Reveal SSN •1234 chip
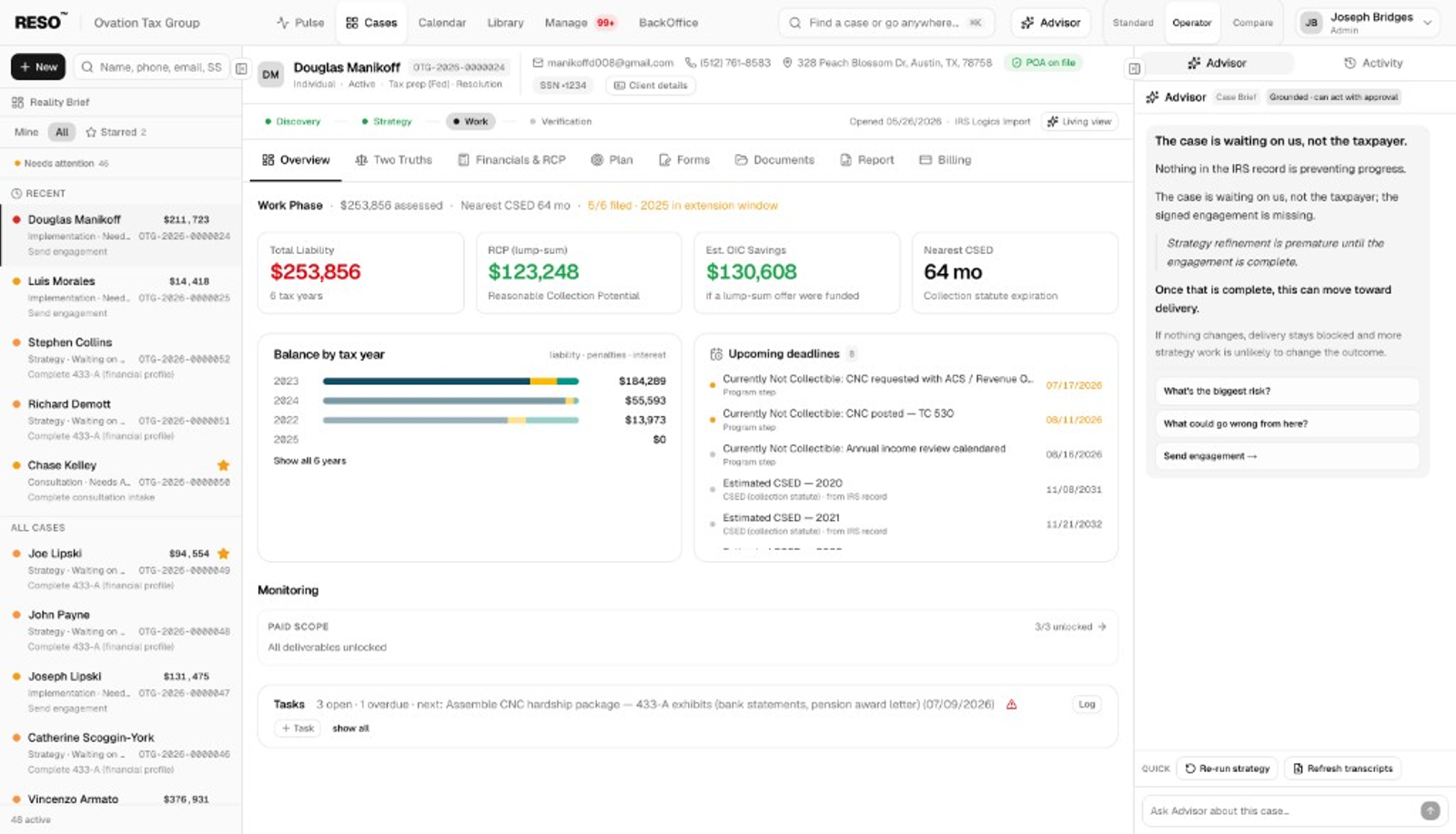This screenshot has width=1456, height=834. point(562,85)
